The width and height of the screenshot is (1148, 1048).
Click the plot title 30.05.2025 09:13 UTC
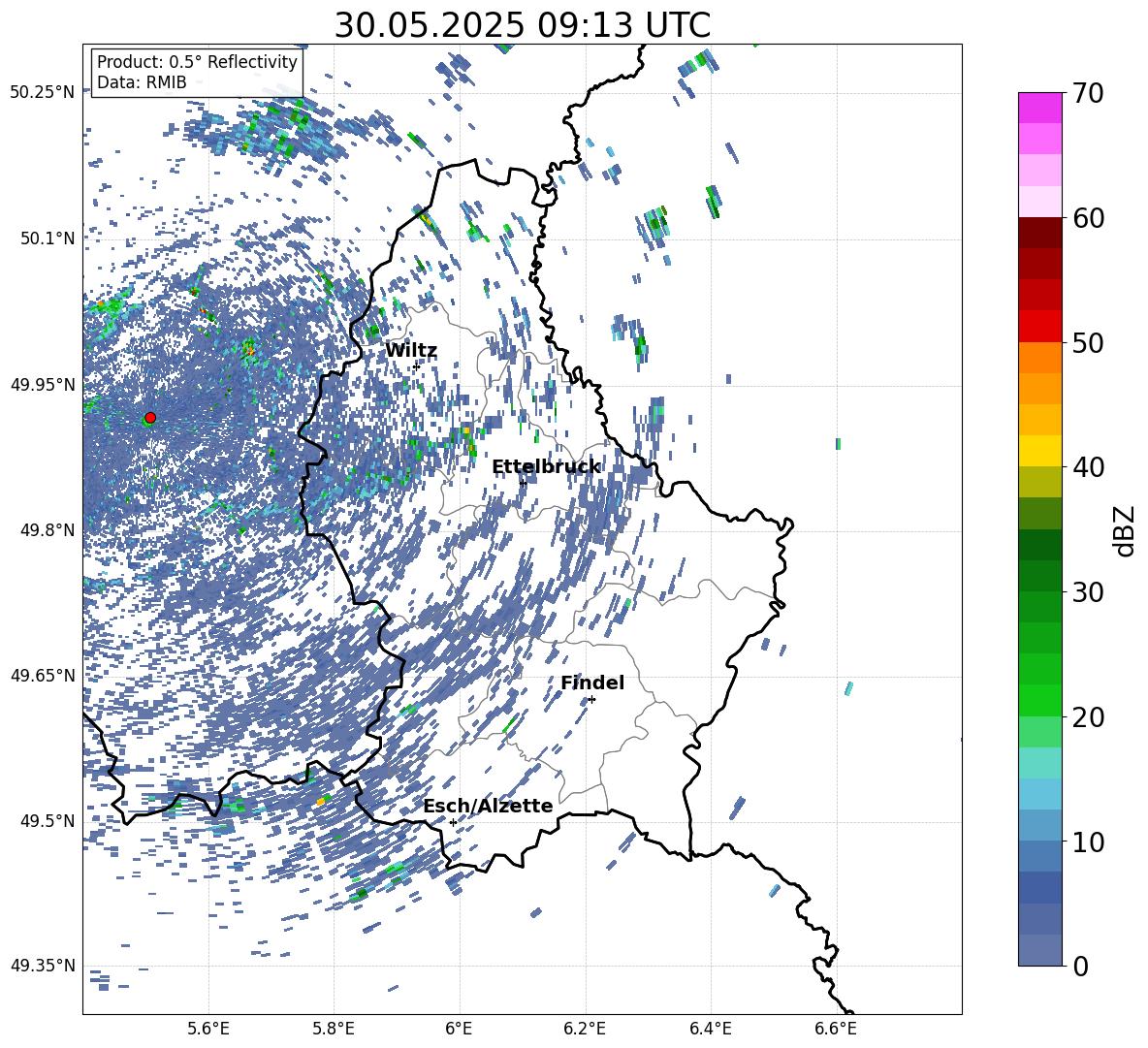click(x=522, y=25)
